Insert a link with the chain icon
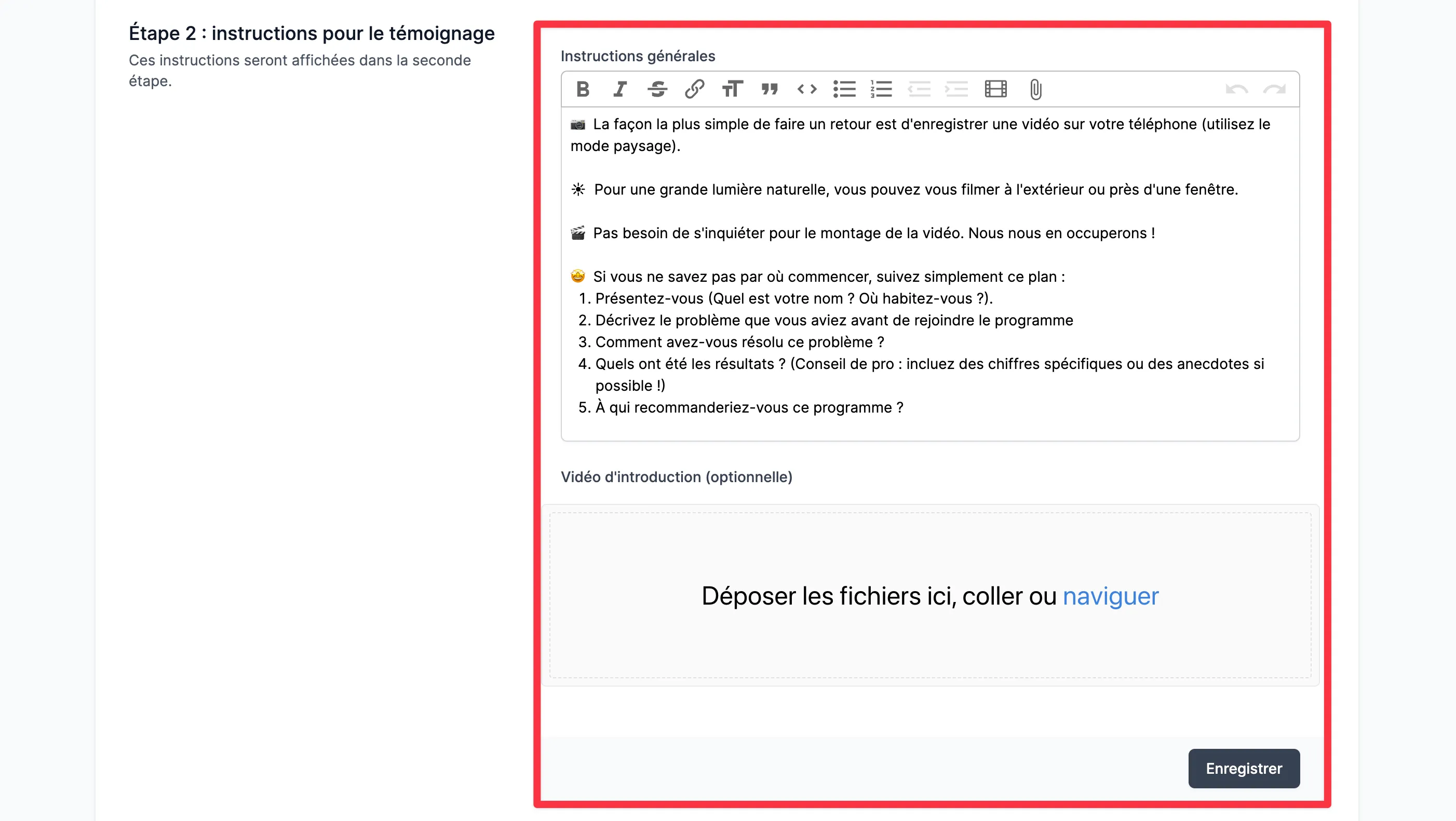 tap(695, 89)
